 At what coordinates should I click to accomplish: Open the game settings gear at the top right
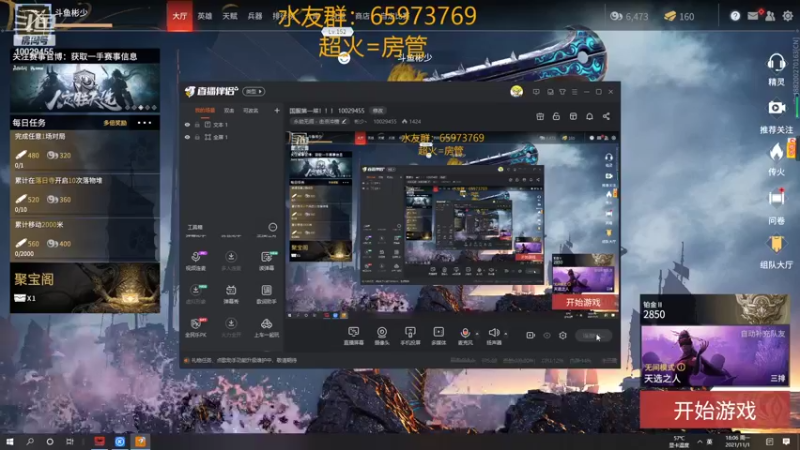(787, 16)
